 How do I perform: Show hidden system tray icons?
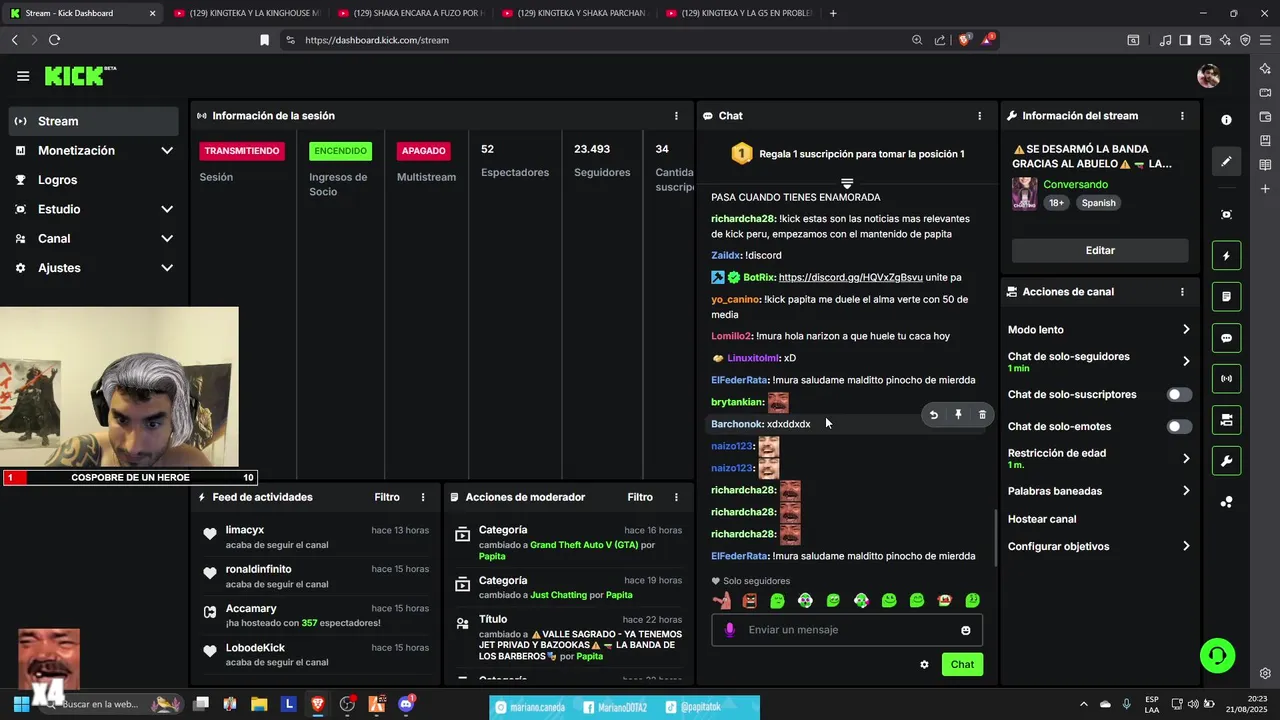[x=1084, y=704]
